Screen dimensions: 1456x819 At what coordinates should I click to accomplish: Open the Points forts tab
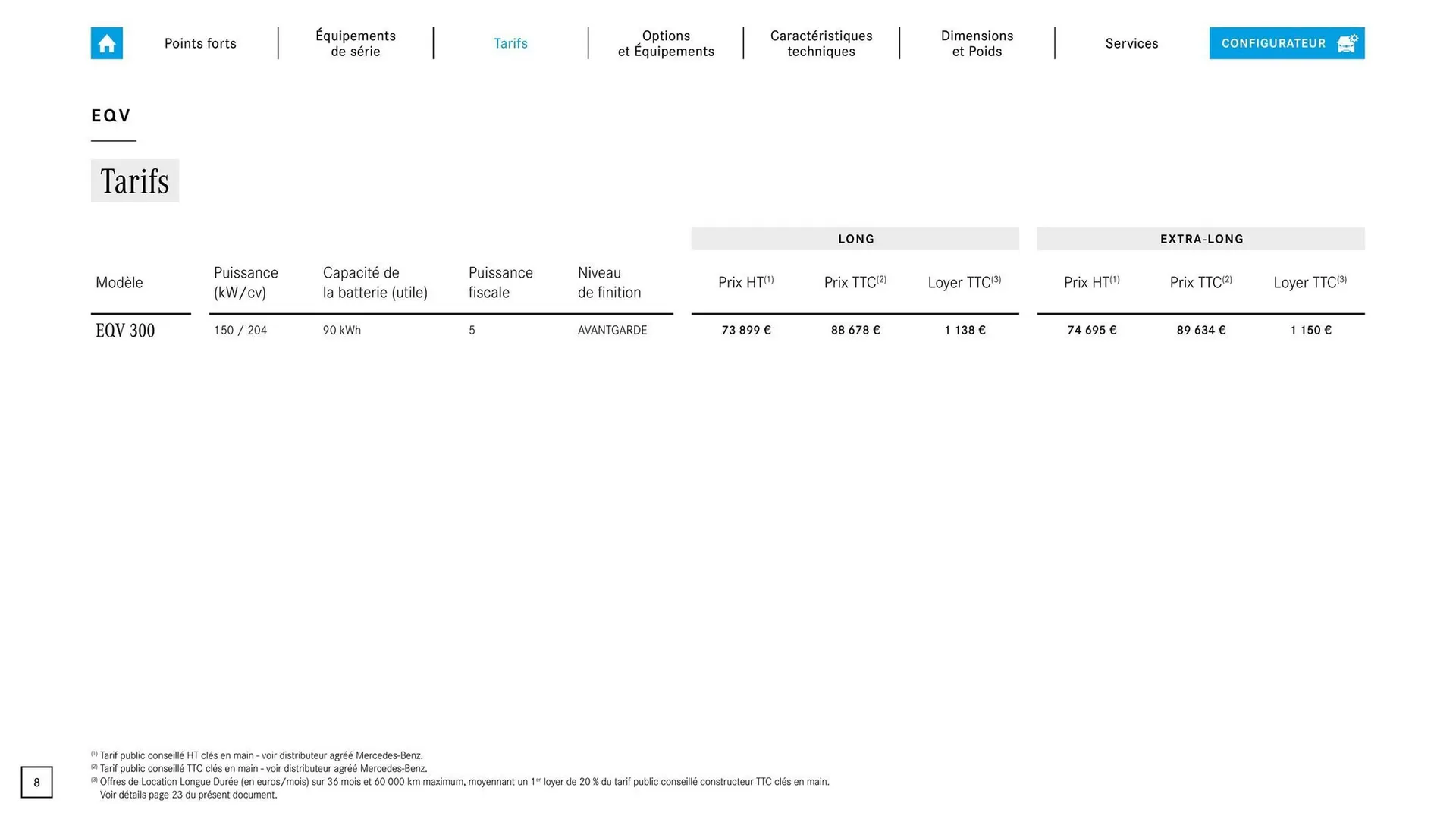point(200,43)
